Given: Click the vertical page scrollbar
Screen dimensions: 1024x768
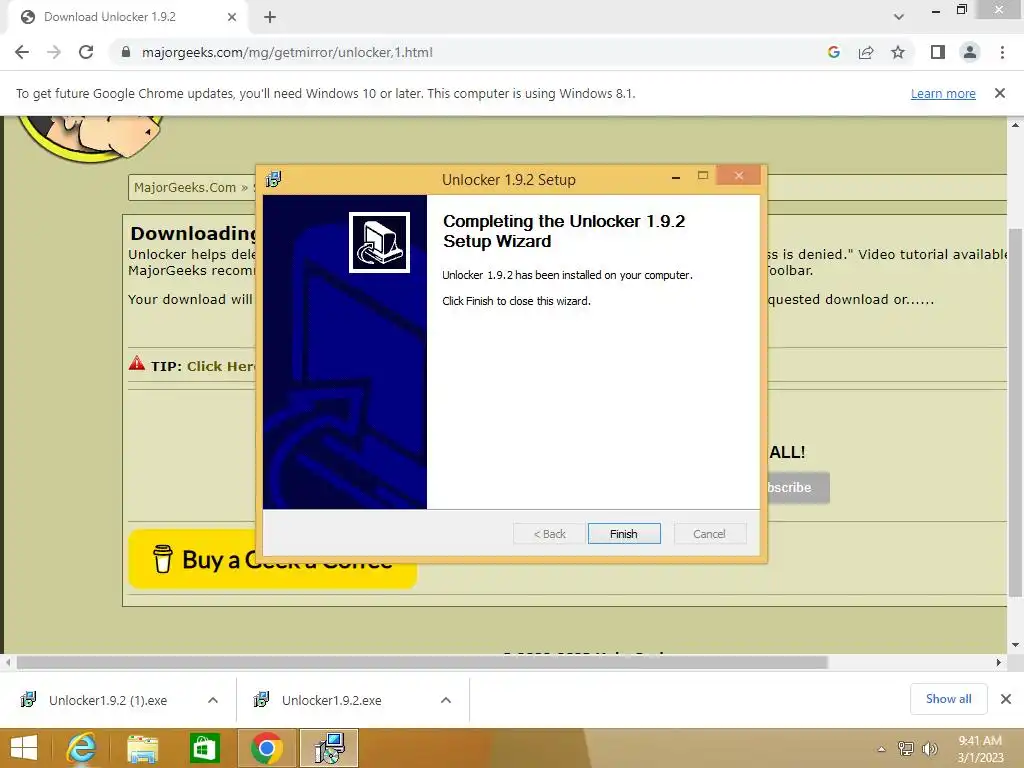Looking at the screenshot, I should point(1015,411).
